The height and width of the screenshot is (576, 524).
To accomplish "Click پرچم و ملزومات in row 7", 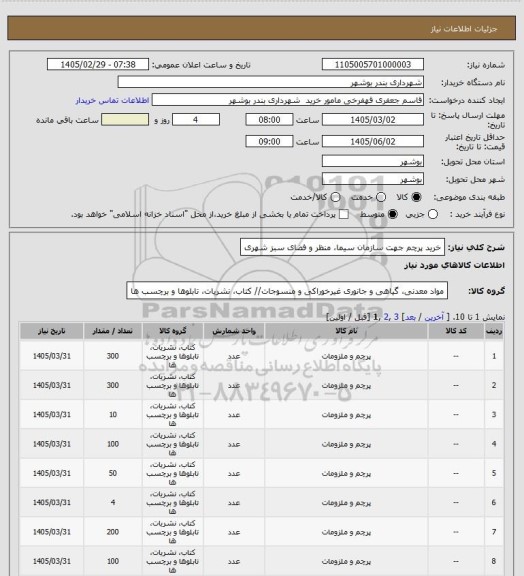I will tap(346, 532).
